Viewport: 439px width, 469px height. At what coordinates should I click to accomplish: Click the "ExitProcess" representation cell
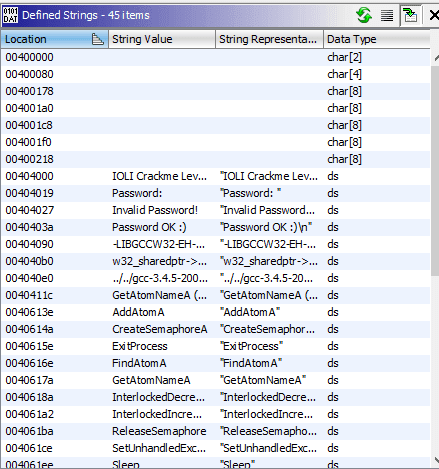click(x=251, y=346)
